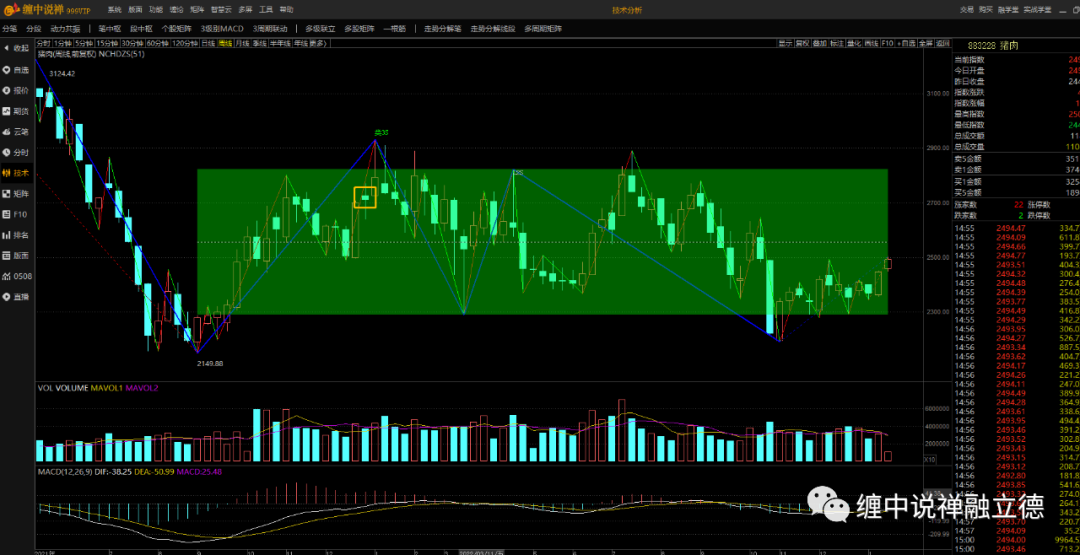Click the 缠中说禅 app logo
The height and width of the screenshot is (555, 1080).
point(47,10)
